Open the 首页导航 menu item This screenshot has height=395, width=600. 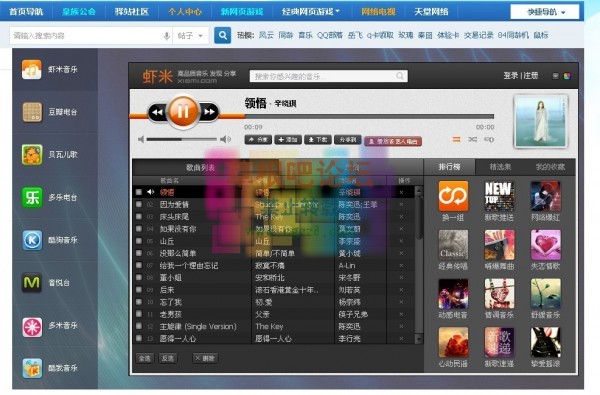point(26,12)
